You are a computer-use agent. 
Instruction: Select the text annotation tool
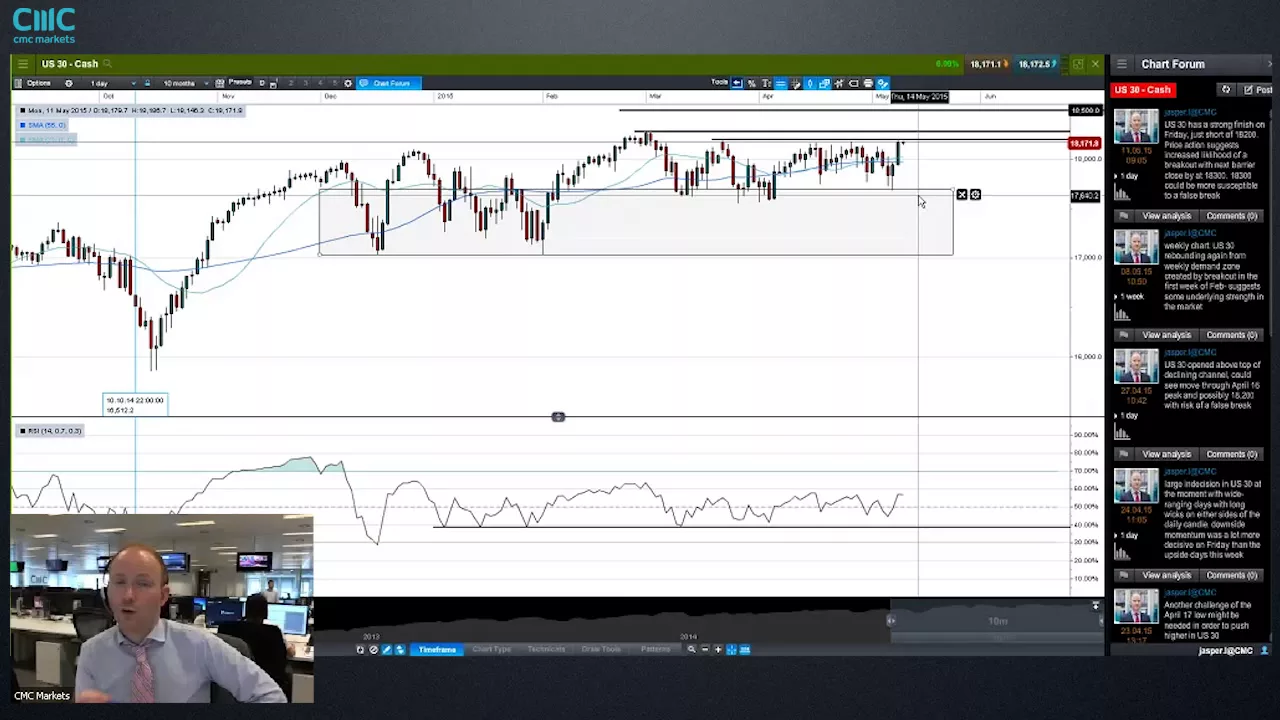tap(766, 83)
